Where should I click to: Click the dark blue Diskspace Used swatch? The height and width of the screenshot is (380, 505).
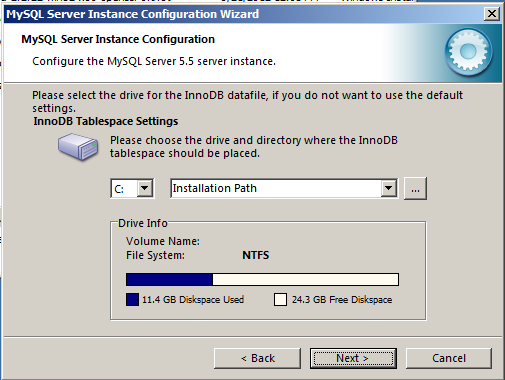tap(132, 299)
